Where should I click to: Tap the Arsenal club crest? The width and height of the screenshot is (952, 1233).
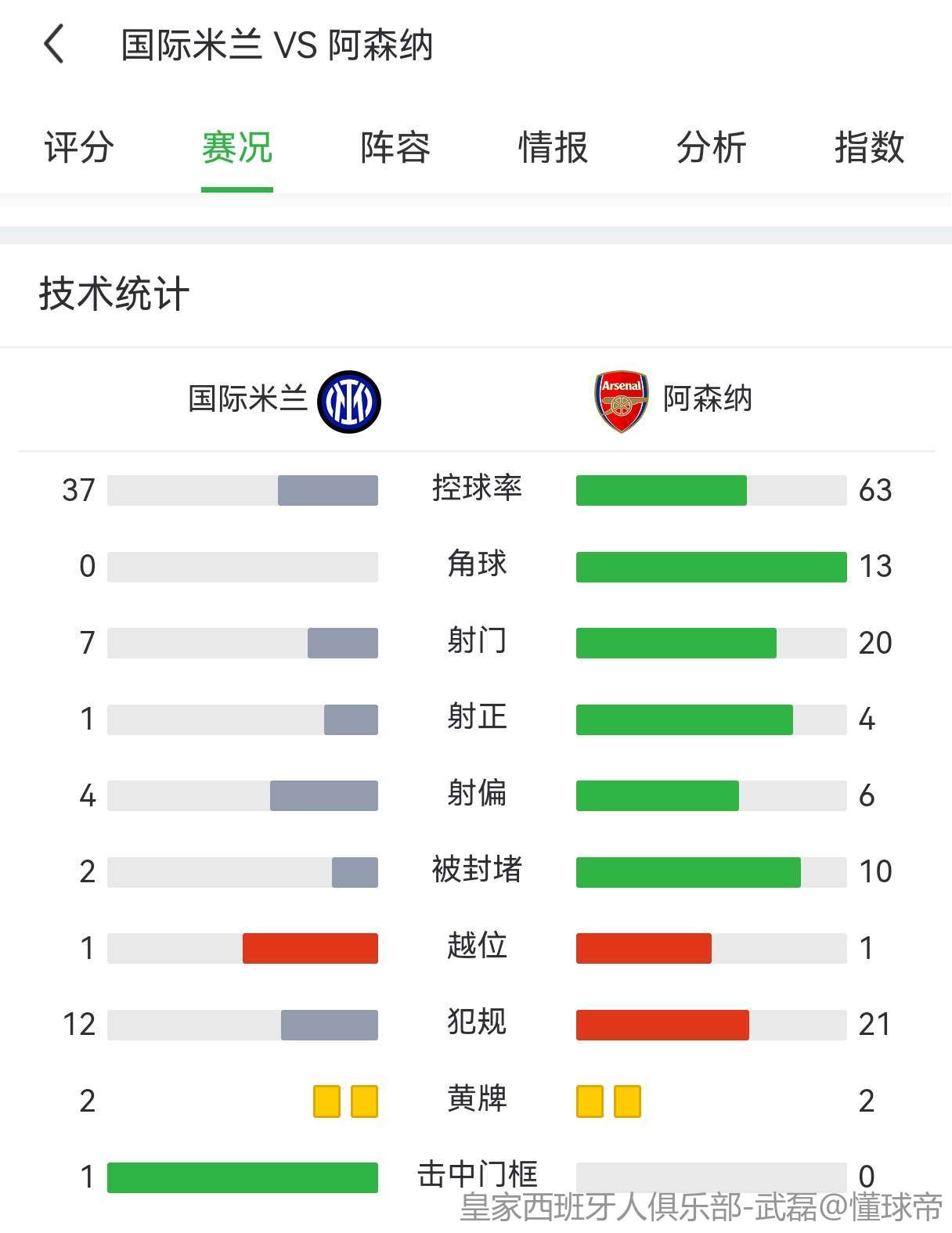click(622, 402)
